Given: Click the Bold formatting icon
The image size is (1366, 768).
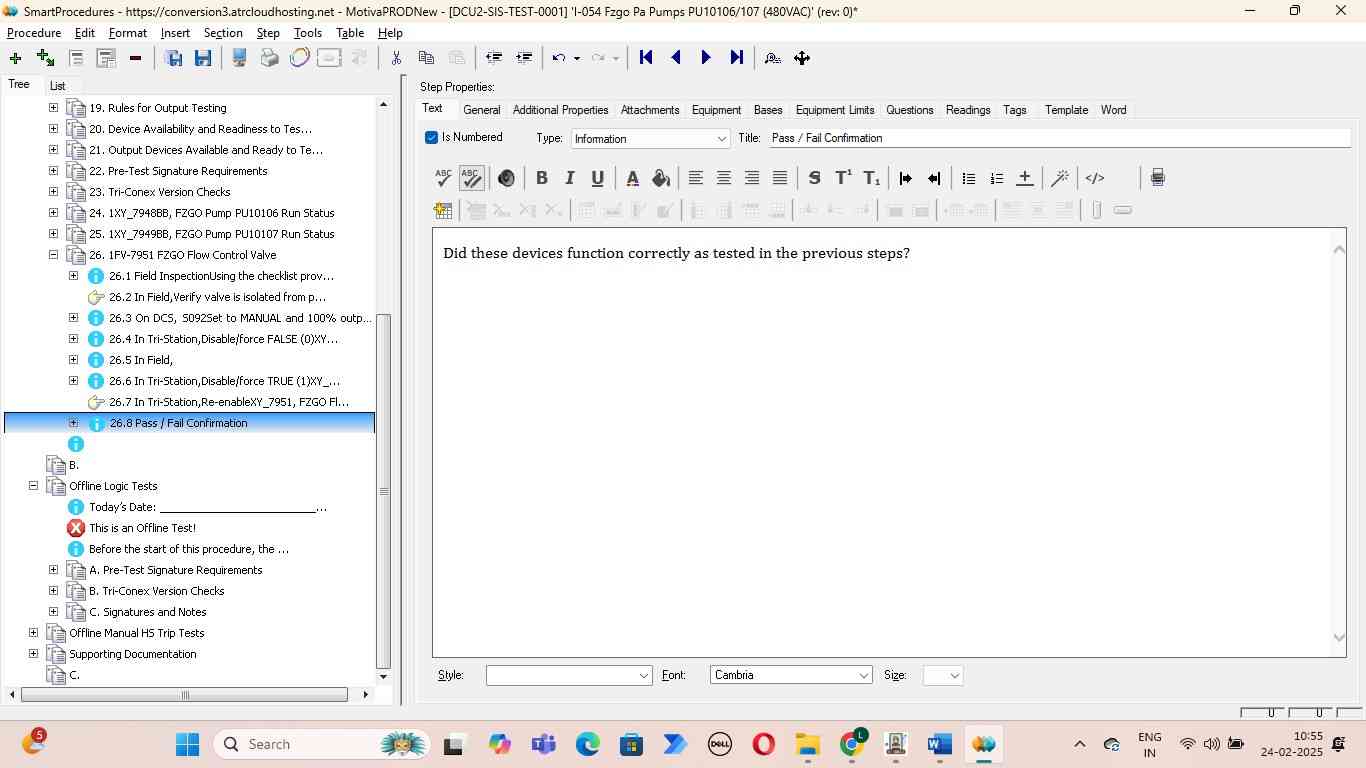Looking at the screenshot, I should (541, 178).
